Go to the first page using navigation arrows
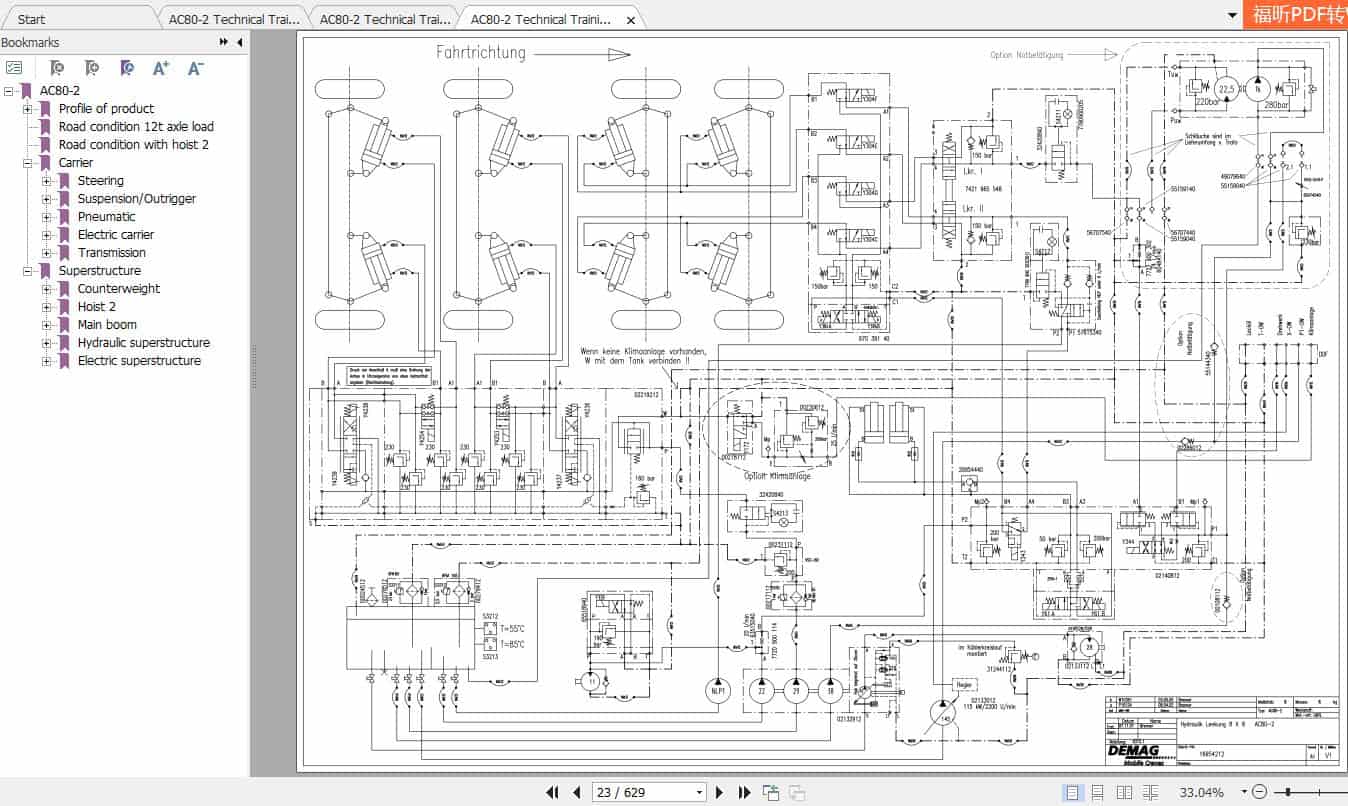Viewport: 1348px width, 806px height. [552, 791]
